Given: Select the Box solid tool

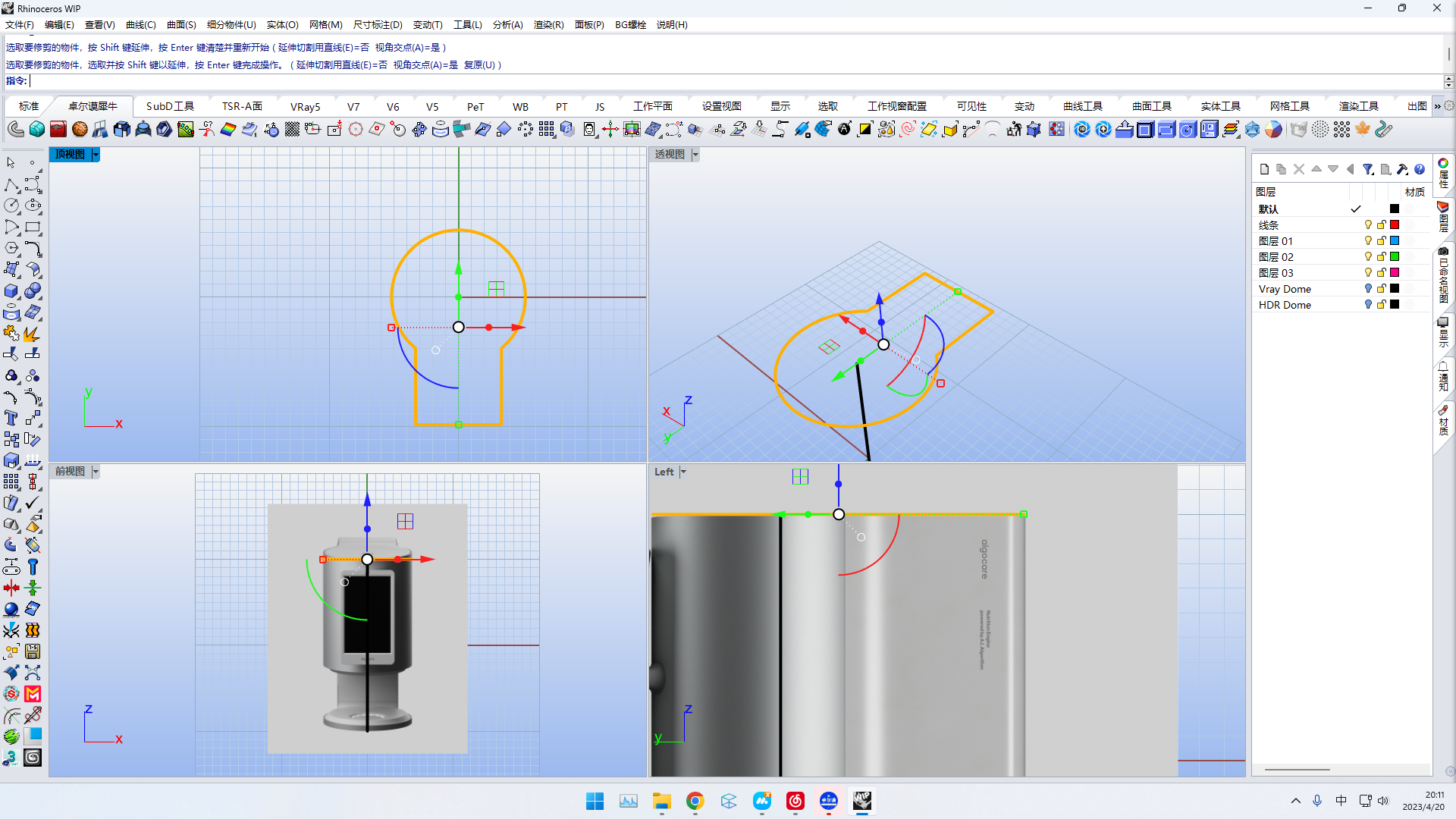Looking at the screenshot, I should pyautogui.click(x=11, y=291).
